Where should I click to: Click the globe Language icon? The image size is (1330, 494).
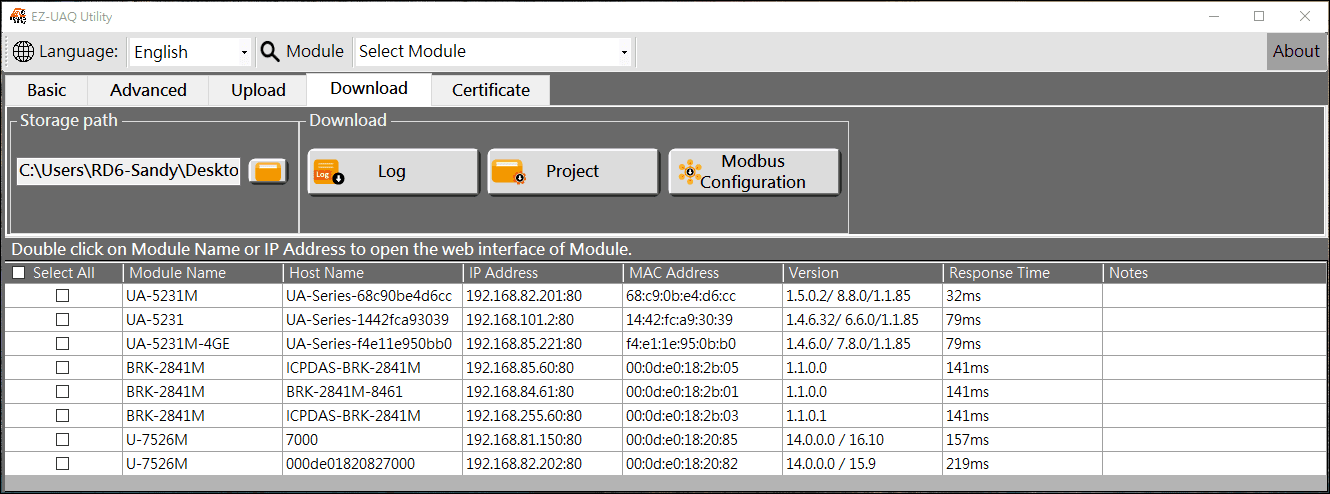pyautogui.click(x=24, y=52)
